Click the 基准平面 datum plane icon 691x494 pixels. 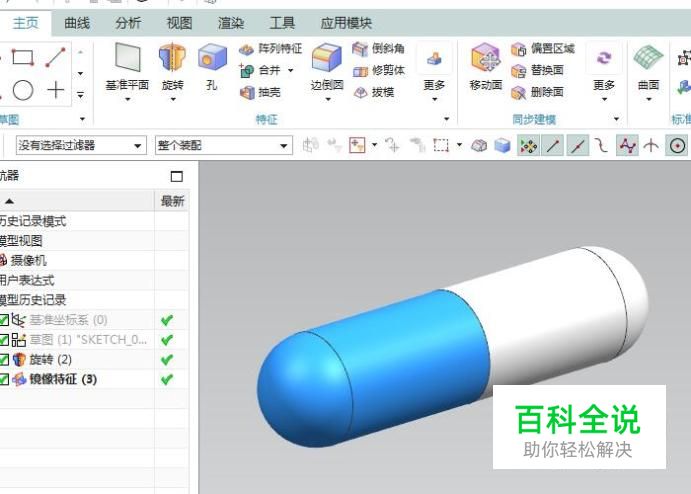(127, 57)
